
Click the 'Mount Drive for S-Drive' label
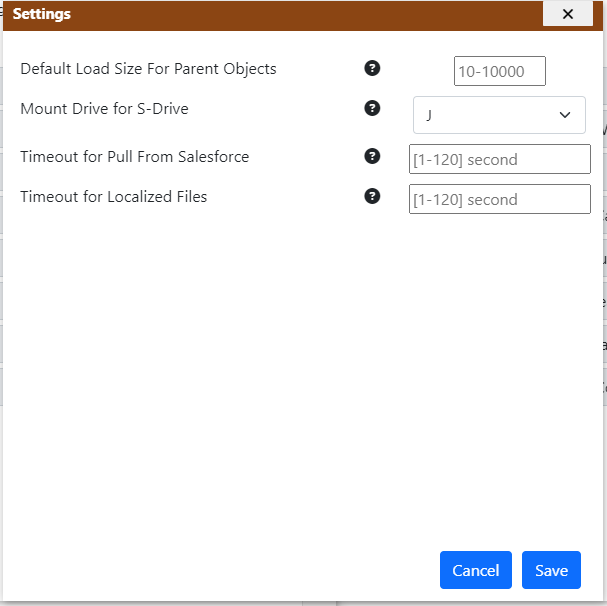click(104, 108)
